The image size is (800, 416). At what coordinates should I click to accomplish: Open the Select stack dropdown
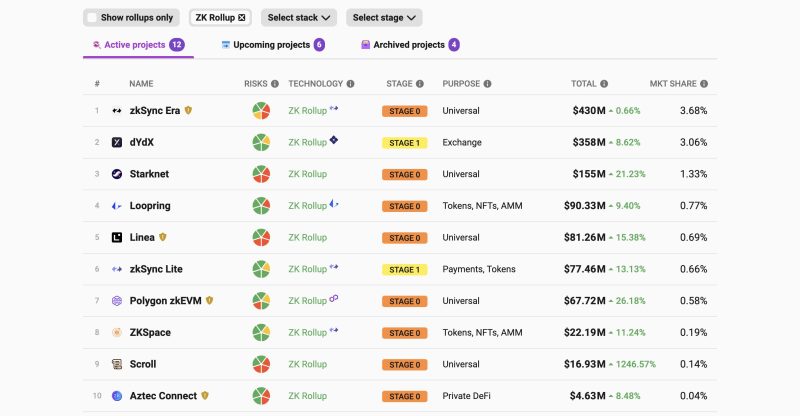pos(299,17)
